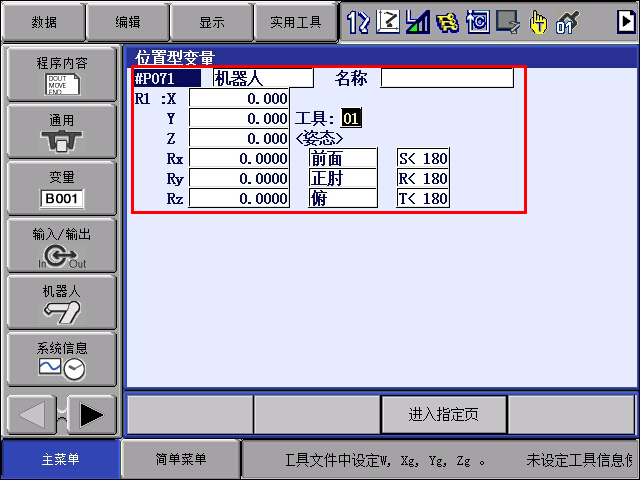Open the 机器人 robot sidebar menu

coord(62,302)
